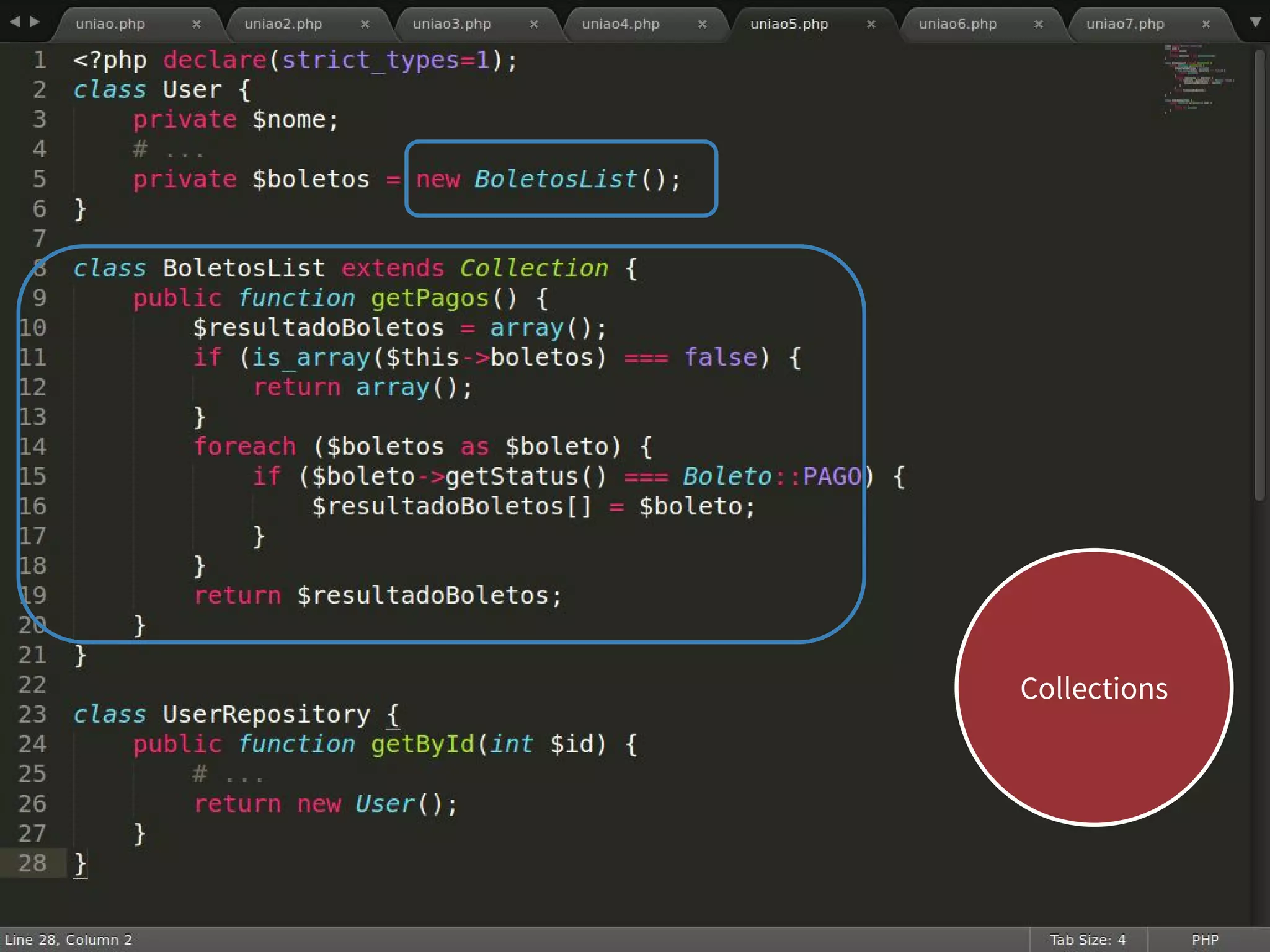Viewport: 1270px width, 952px height.
Task: Close the uniao4.php tab
Action: [703, 24]
